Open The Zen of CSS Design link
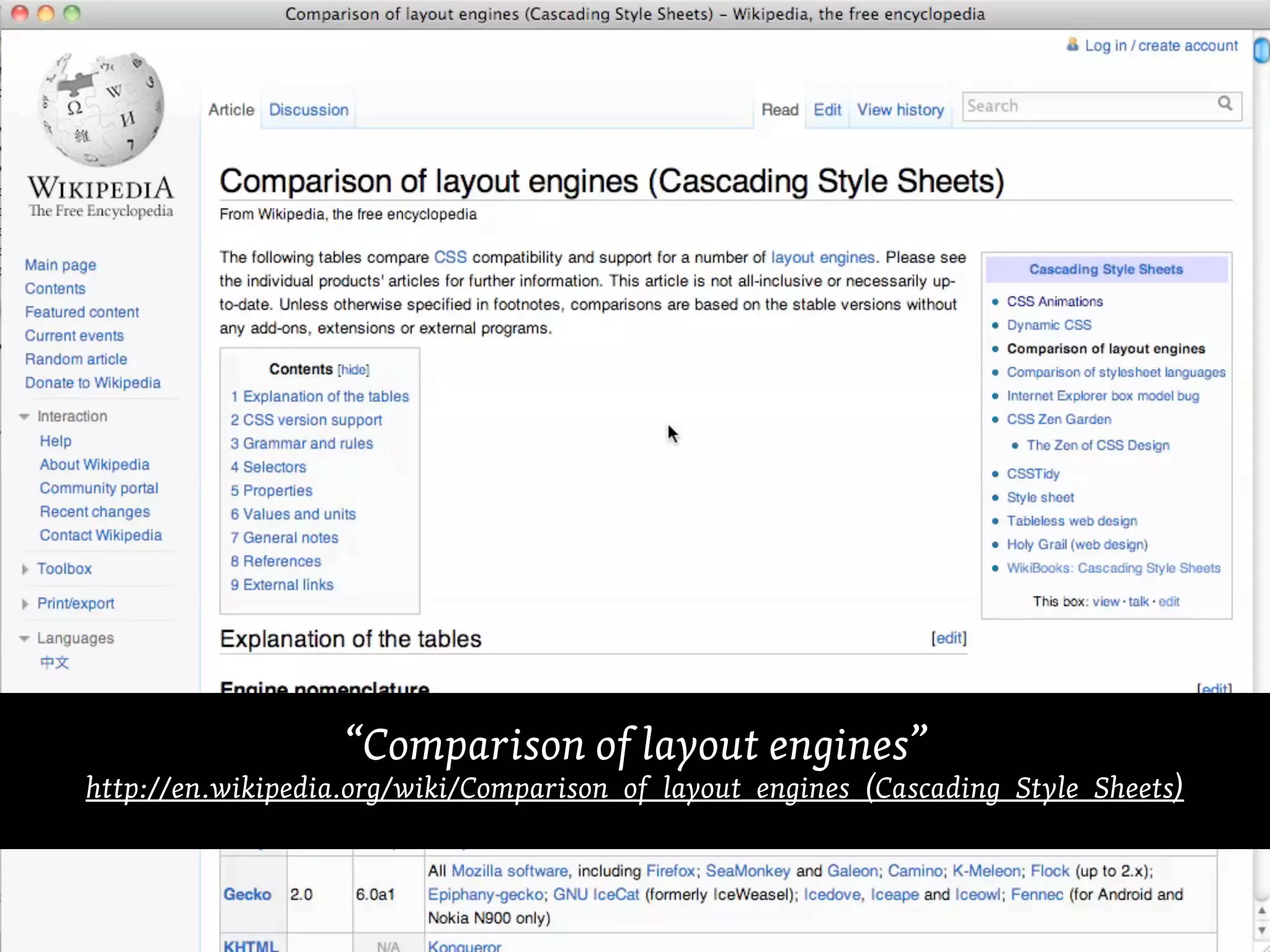1270x952 pixels. pyautogui.click(x=1098, y=445)
